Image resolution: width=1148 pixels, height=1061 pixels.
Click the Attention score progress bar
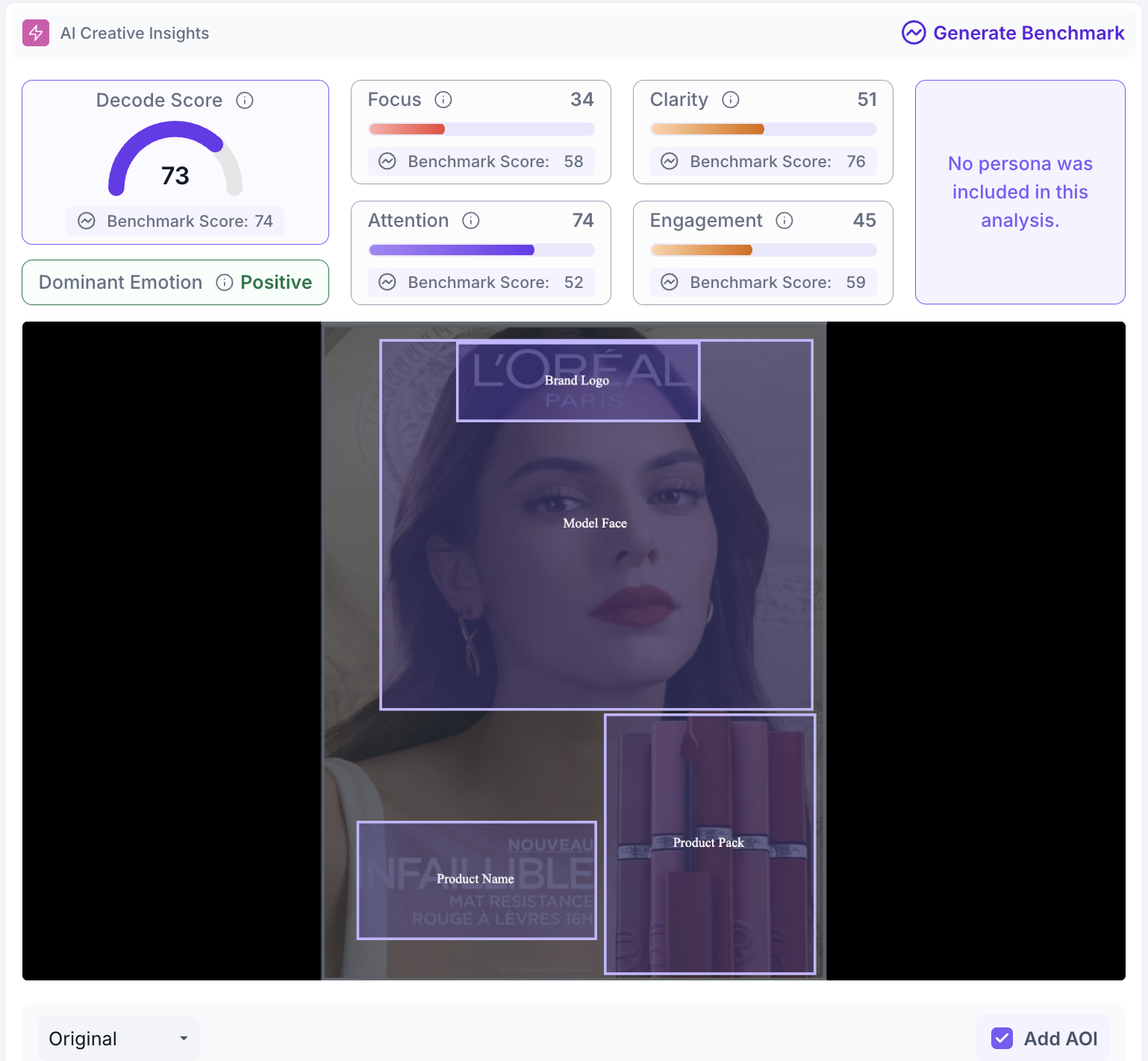point(481,250)
